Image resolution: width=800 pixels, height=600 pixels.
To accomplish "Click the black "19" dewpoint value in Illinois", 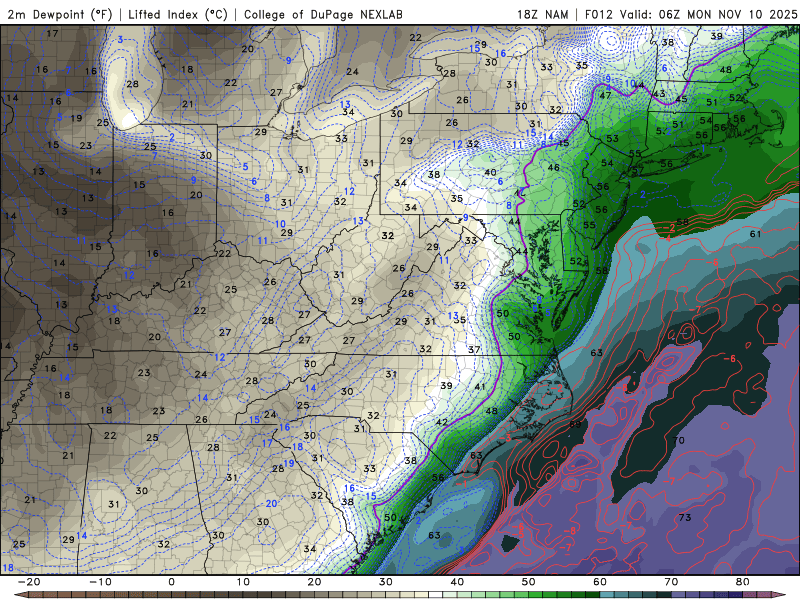I will pyautogui.click(x=76, y=118).
